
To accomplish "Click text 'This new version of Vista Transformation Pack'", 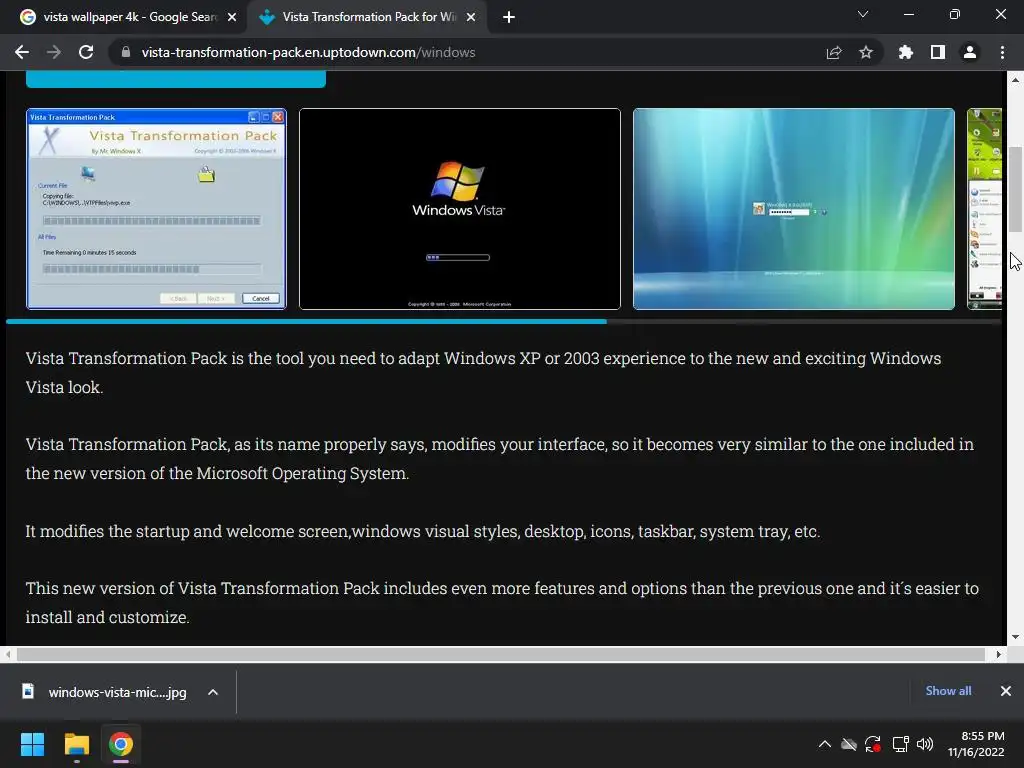I will [202, 588].
